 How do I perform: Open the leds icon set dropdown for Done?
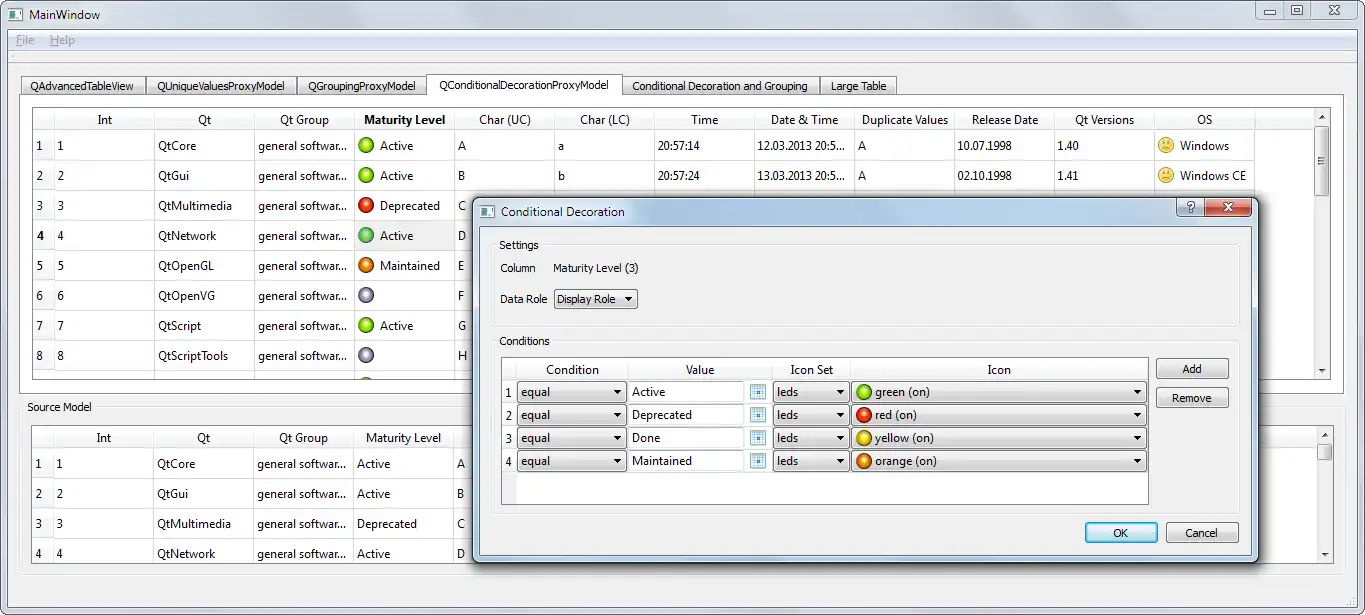click(x=811, y=438)
